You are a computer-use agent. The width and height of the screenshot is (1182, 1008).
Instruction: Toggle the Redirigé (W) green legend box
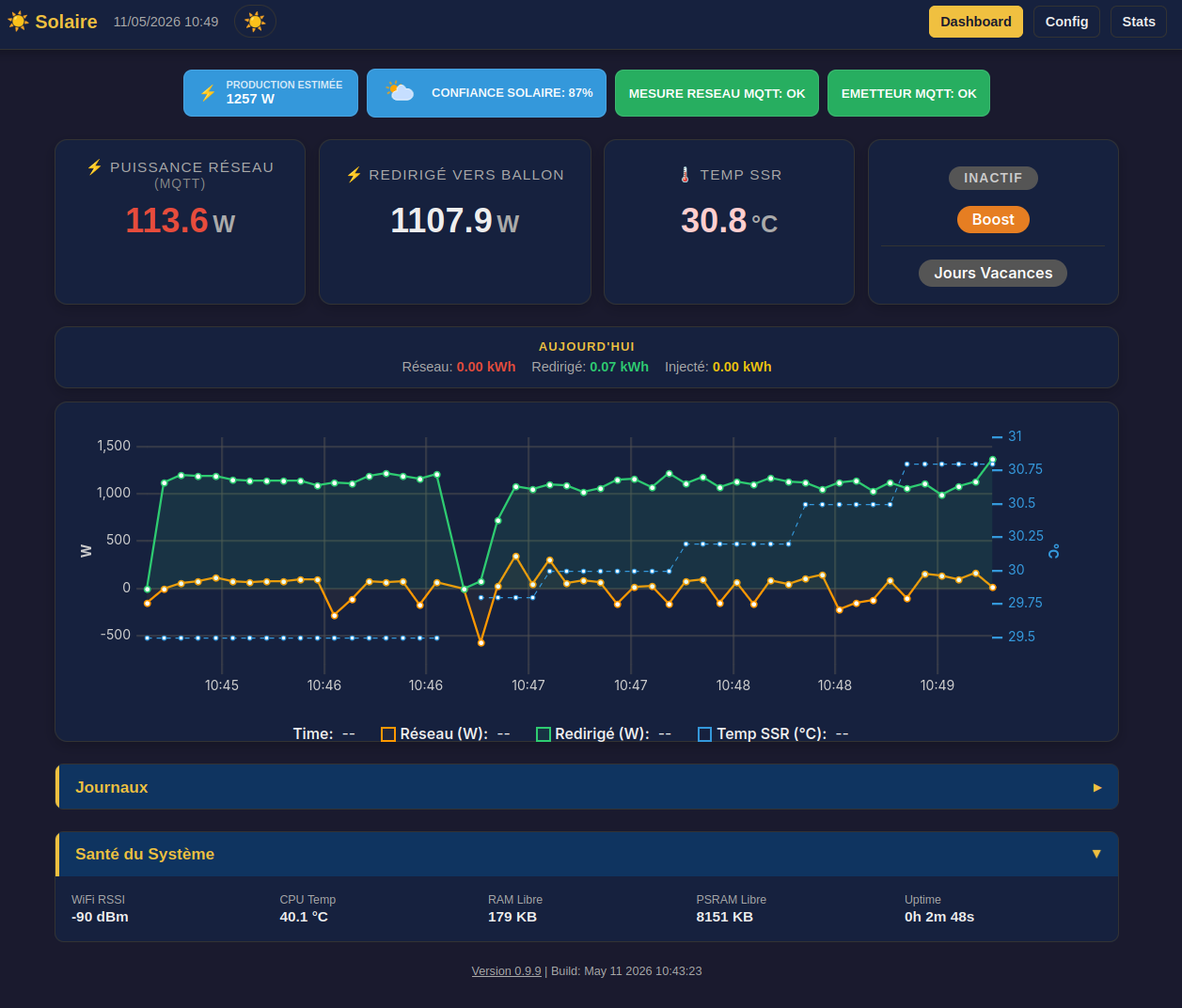coord(543,734)
